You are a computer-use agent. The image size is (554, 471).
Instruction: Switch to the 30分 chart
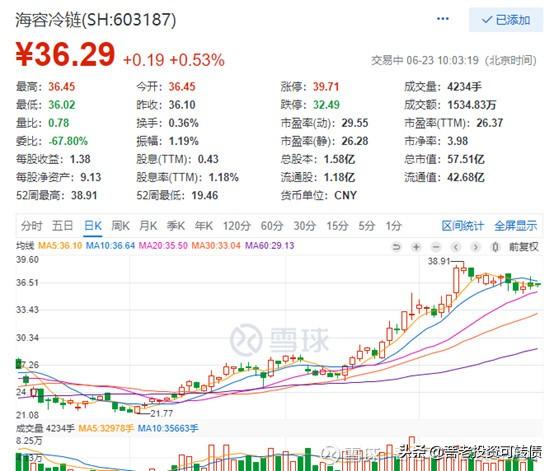pyautogui.click(x=305, y=225)
